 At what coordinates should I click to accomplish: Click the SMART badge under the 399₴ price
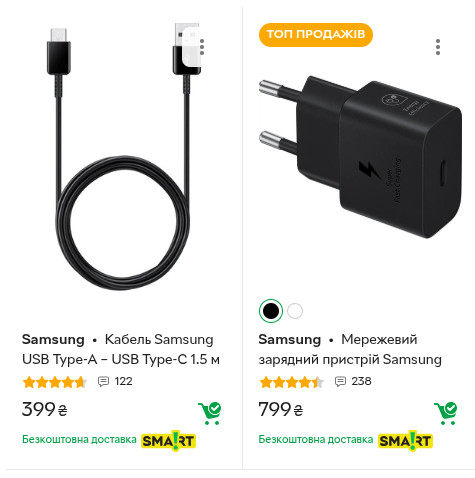pos(169,441)
